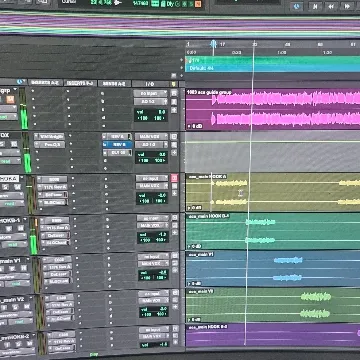Click volume field showing -2.0 on HOOK A
Viewport: 360px width, 360px height.
152,196
